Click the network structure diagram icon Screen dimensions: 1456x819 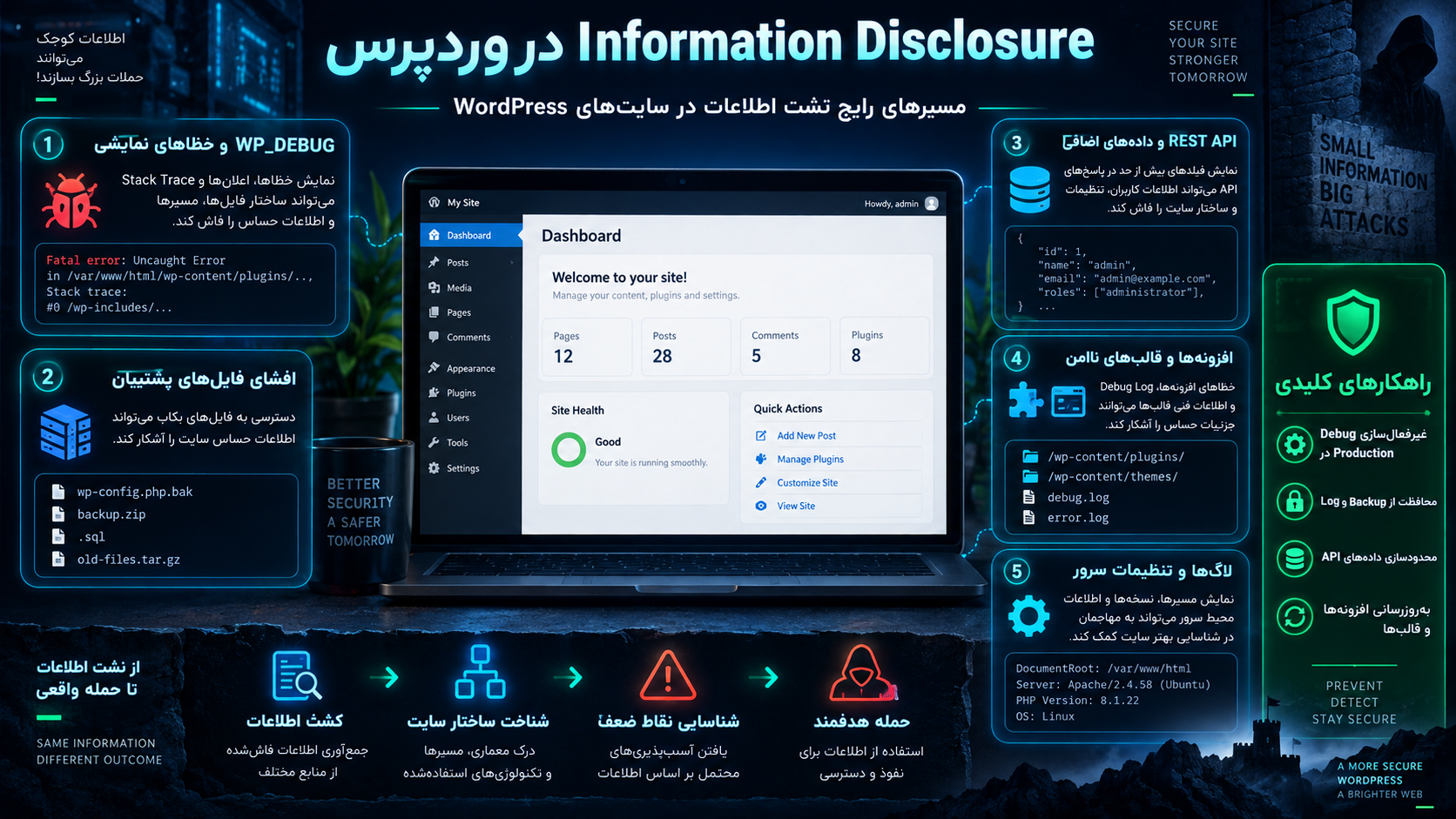[x=480, y=672]
